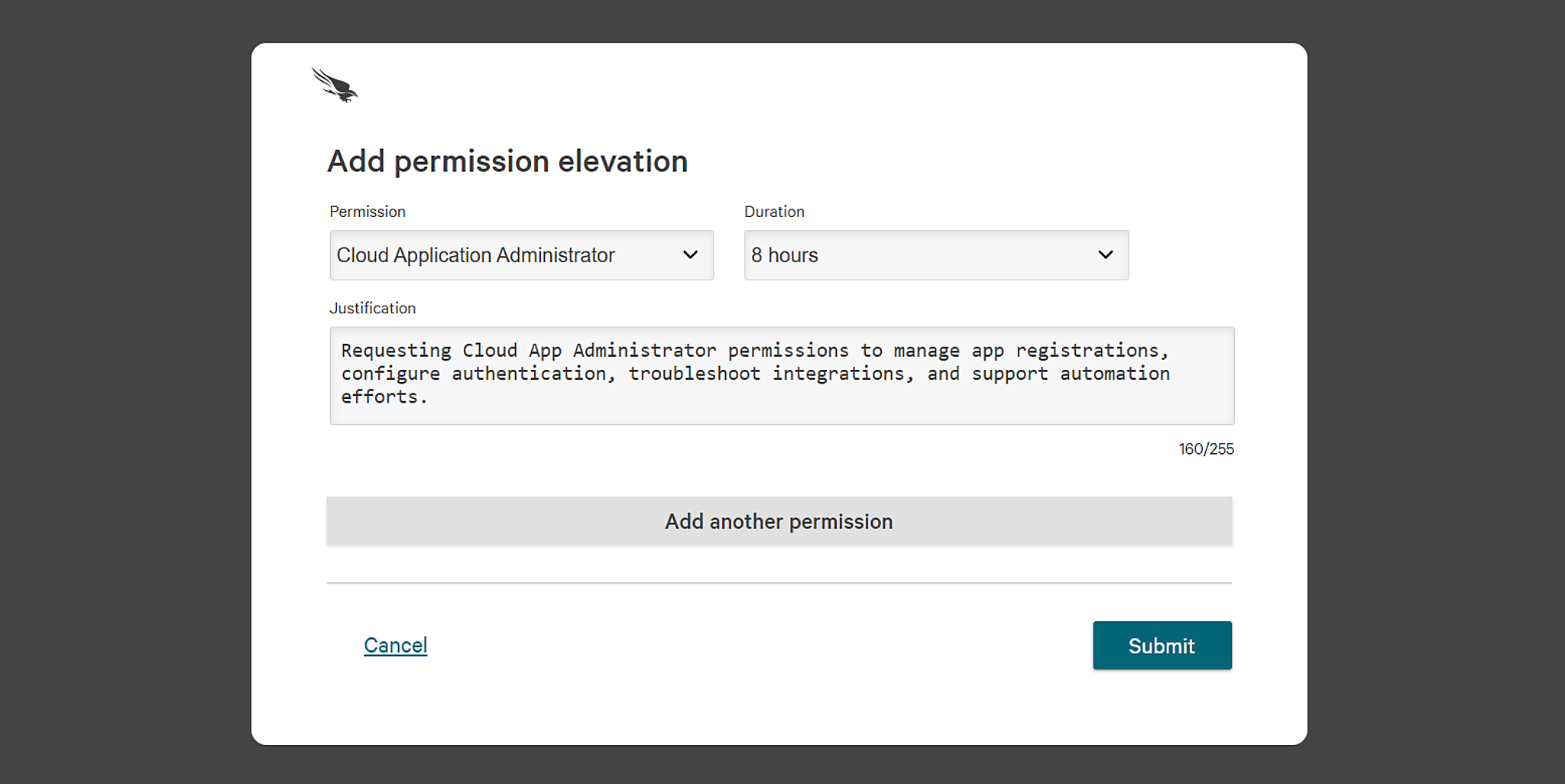Click the falcon logo icon
This screenshot has width=1565, height=784.
point(335,85)
